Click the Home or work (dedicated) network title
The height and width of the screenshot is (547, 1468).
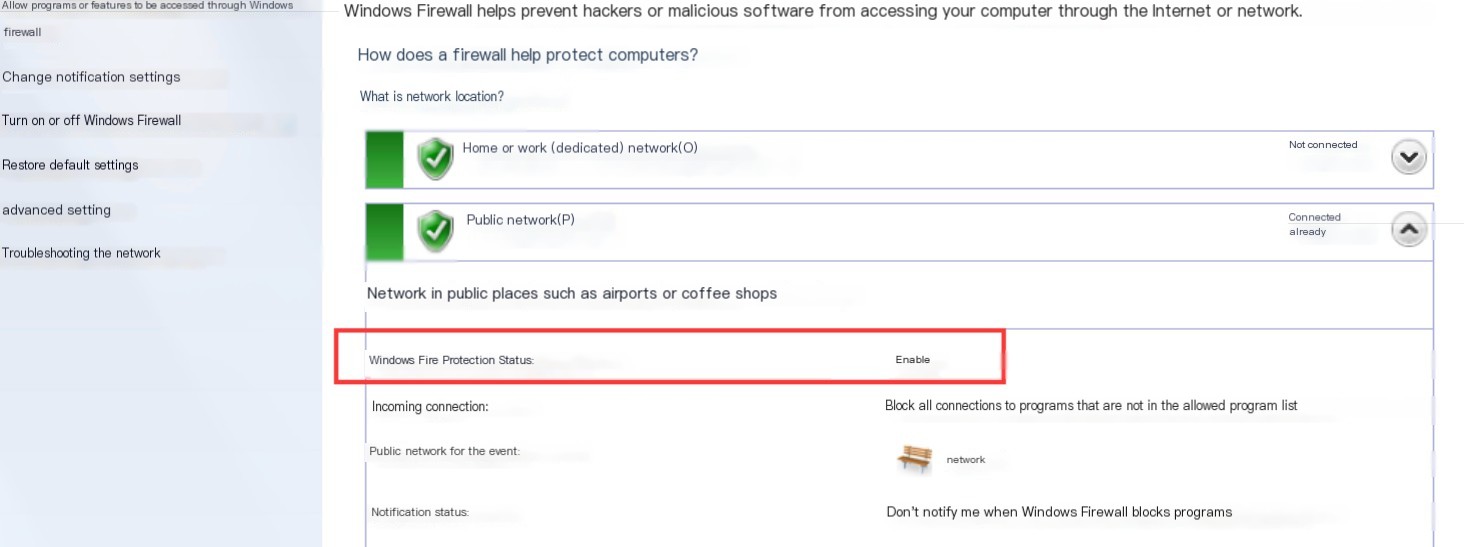tap(580, 148)
